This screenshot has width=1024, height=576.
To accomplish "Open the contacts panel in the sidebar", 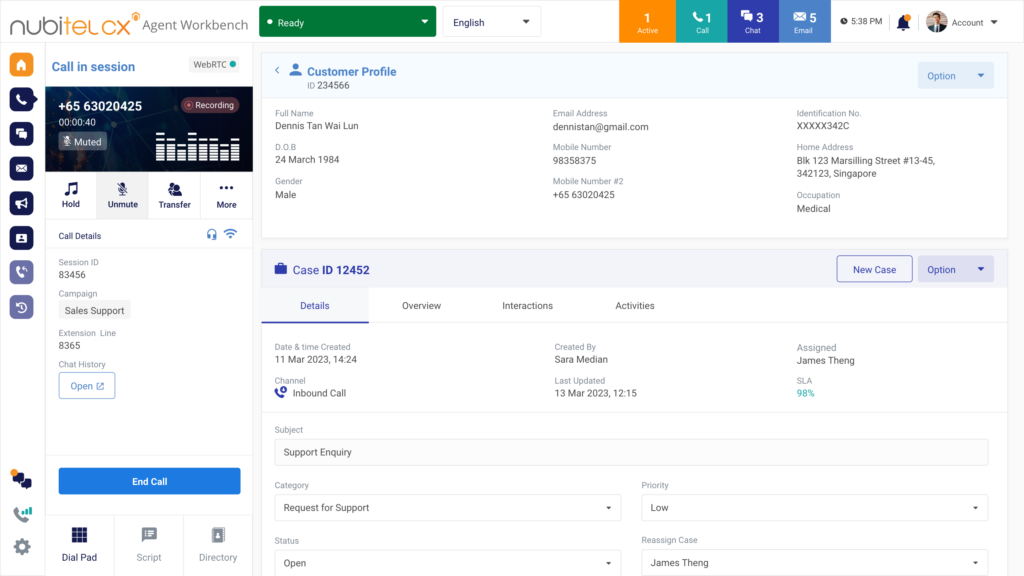I will click(x=20, y=237).
